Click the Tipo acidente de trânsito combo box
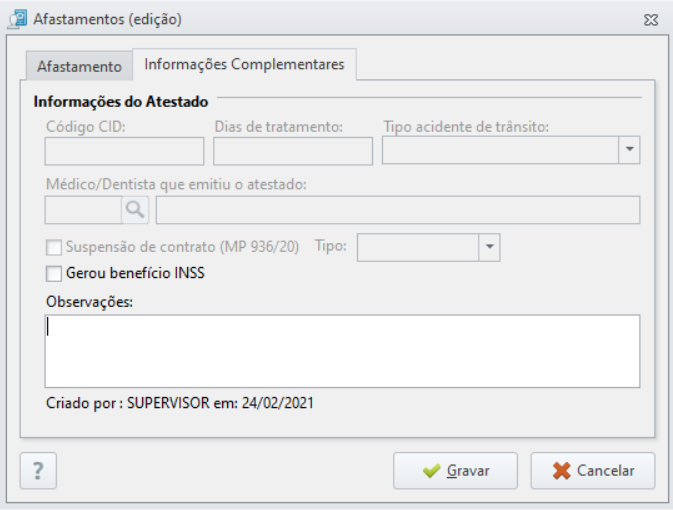The width and height of the screenshot is (673, 510). tap(511, 150)
